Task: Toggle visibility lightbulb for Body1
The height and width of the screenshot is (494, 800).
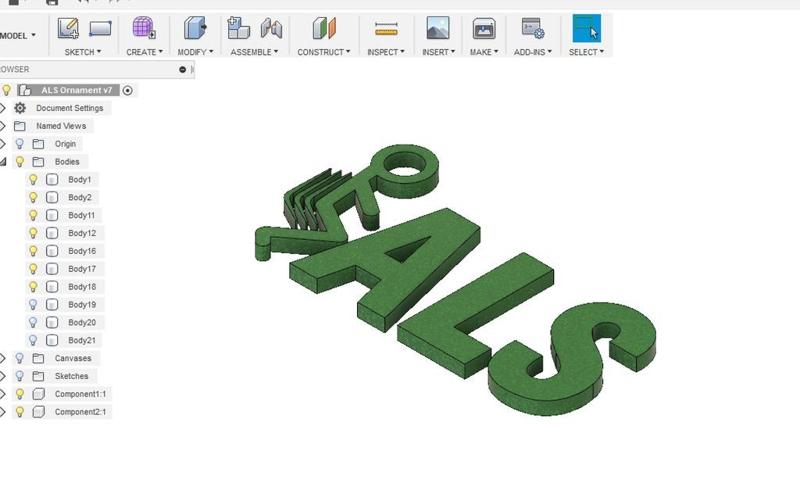Action: pos(33,179)
